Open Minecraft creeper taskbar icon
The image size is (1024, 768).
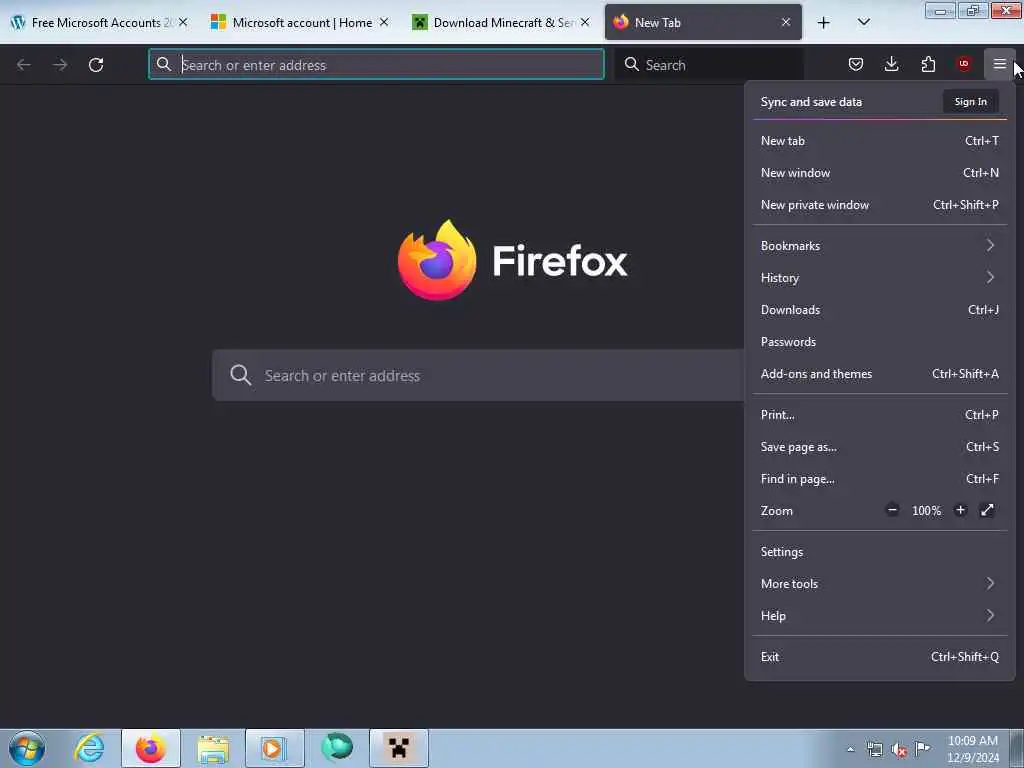coord(398,748)
